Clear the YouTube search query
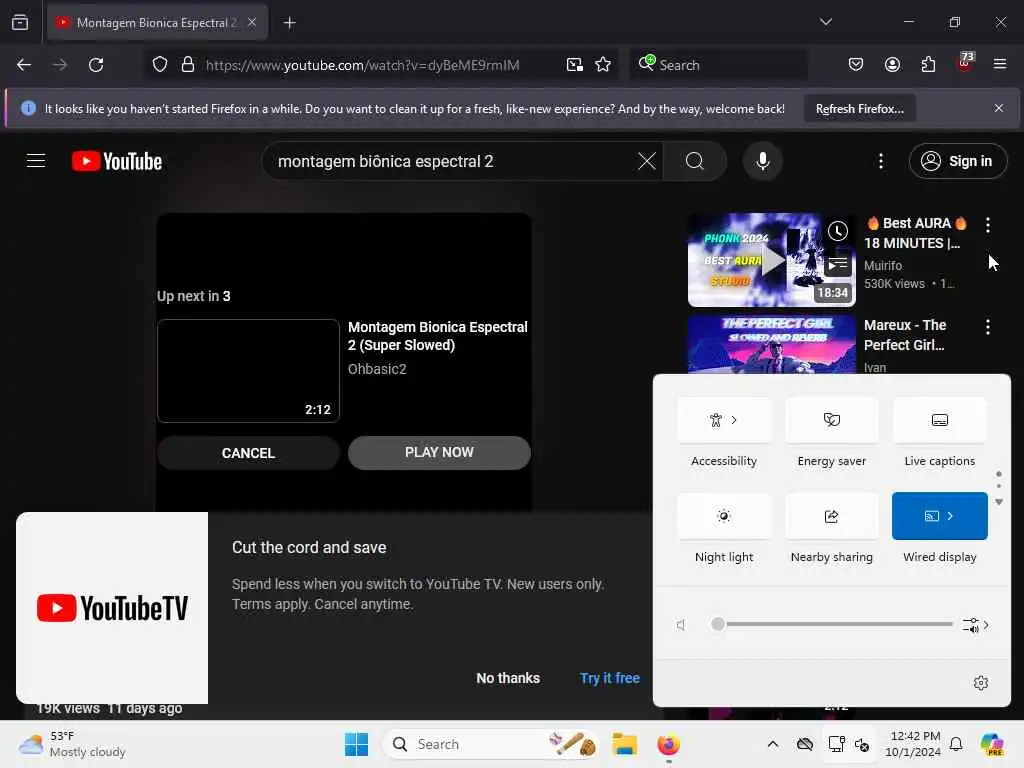The image size is (1024, 768). 647,161
